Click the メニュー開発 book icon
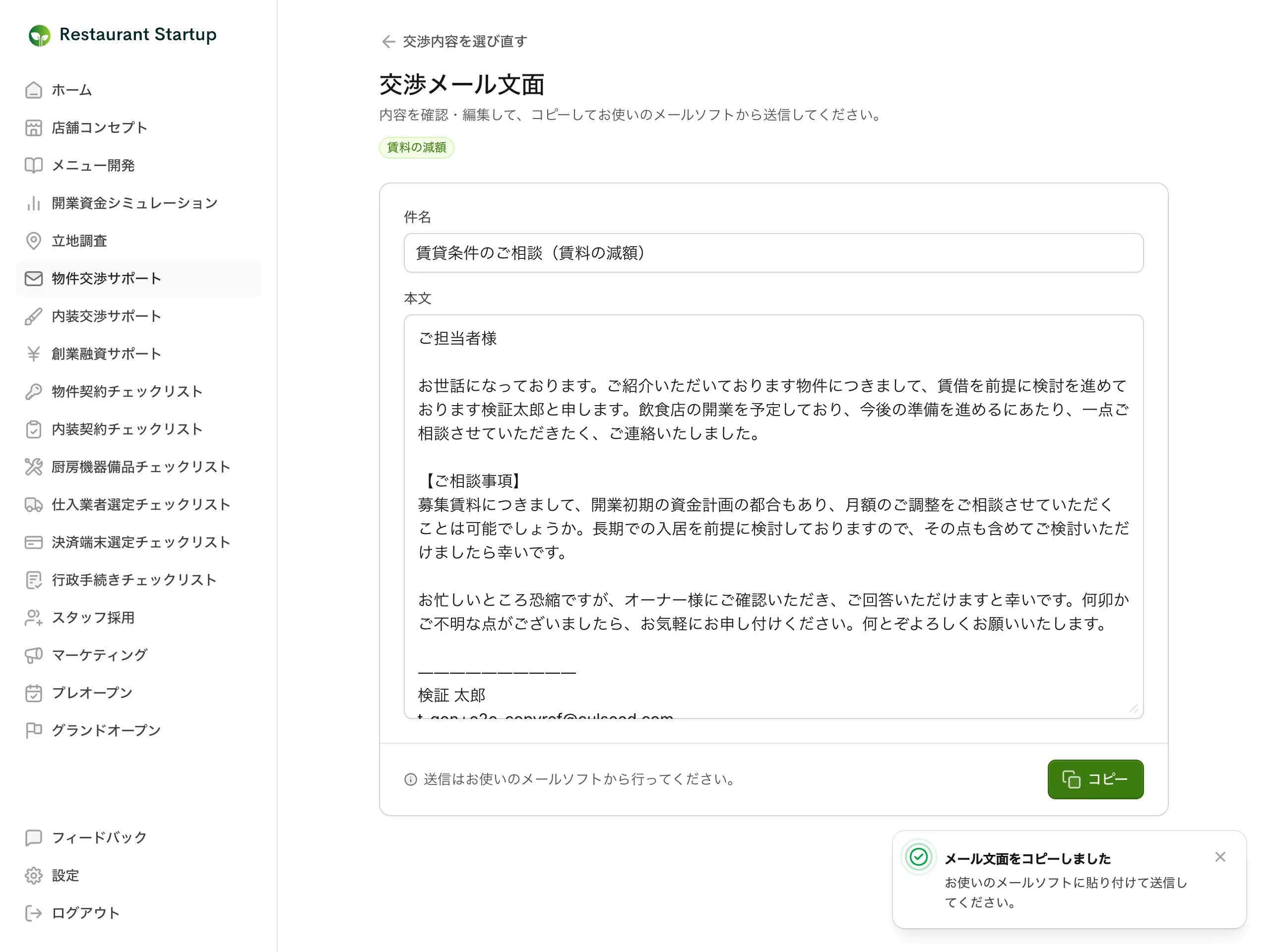1270x952 pixels. coord(34,165)
